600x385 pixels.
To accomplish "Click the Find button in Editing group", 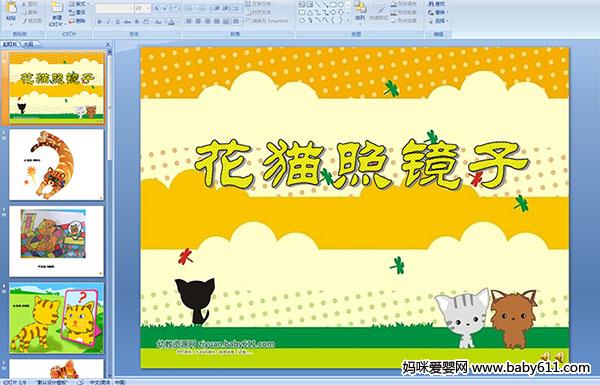I will 437,4.
